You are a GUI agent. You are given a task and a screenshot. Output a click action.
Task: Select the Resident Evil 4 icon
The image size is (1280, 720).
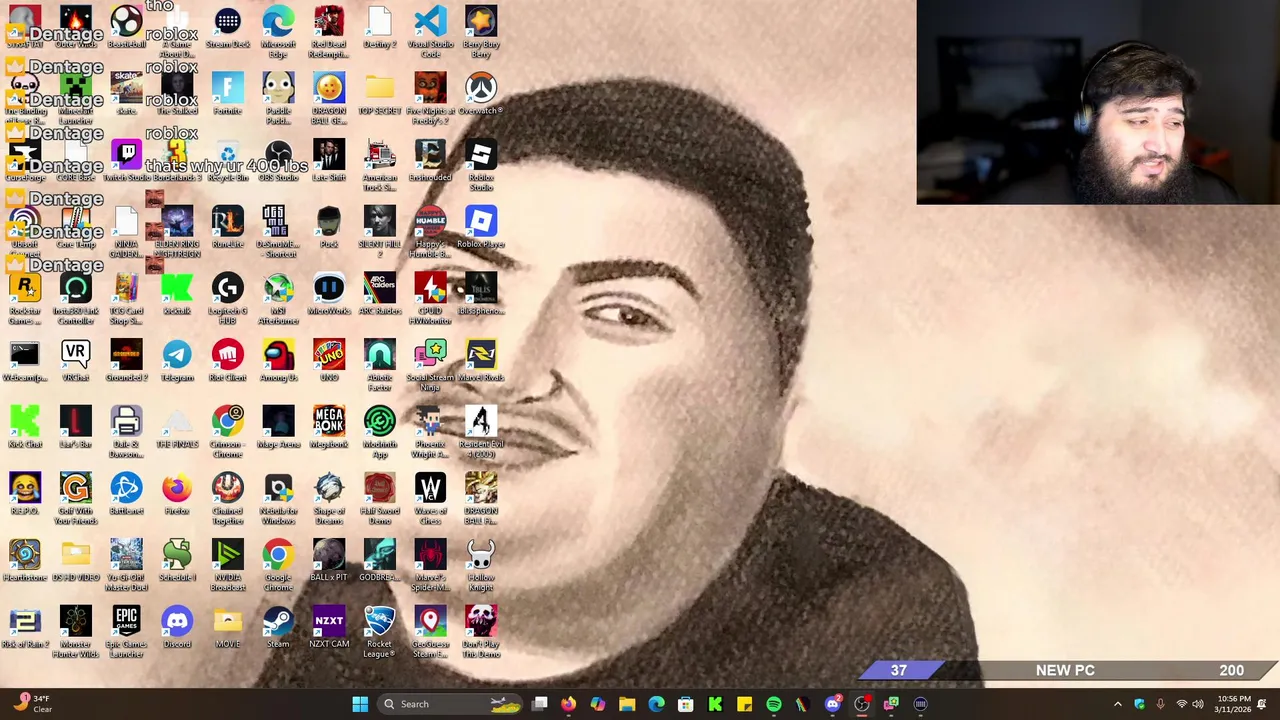pyautogui.click(x=481, y=431)
